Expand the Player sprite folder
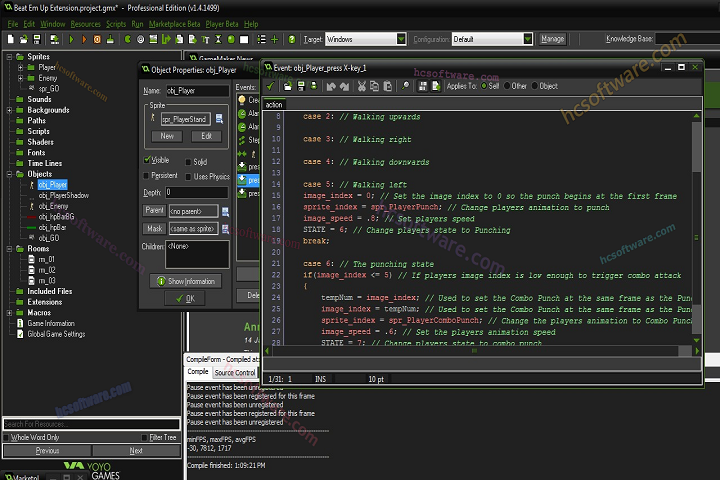Viewport: 720px width, 480px height. (20, 67)
